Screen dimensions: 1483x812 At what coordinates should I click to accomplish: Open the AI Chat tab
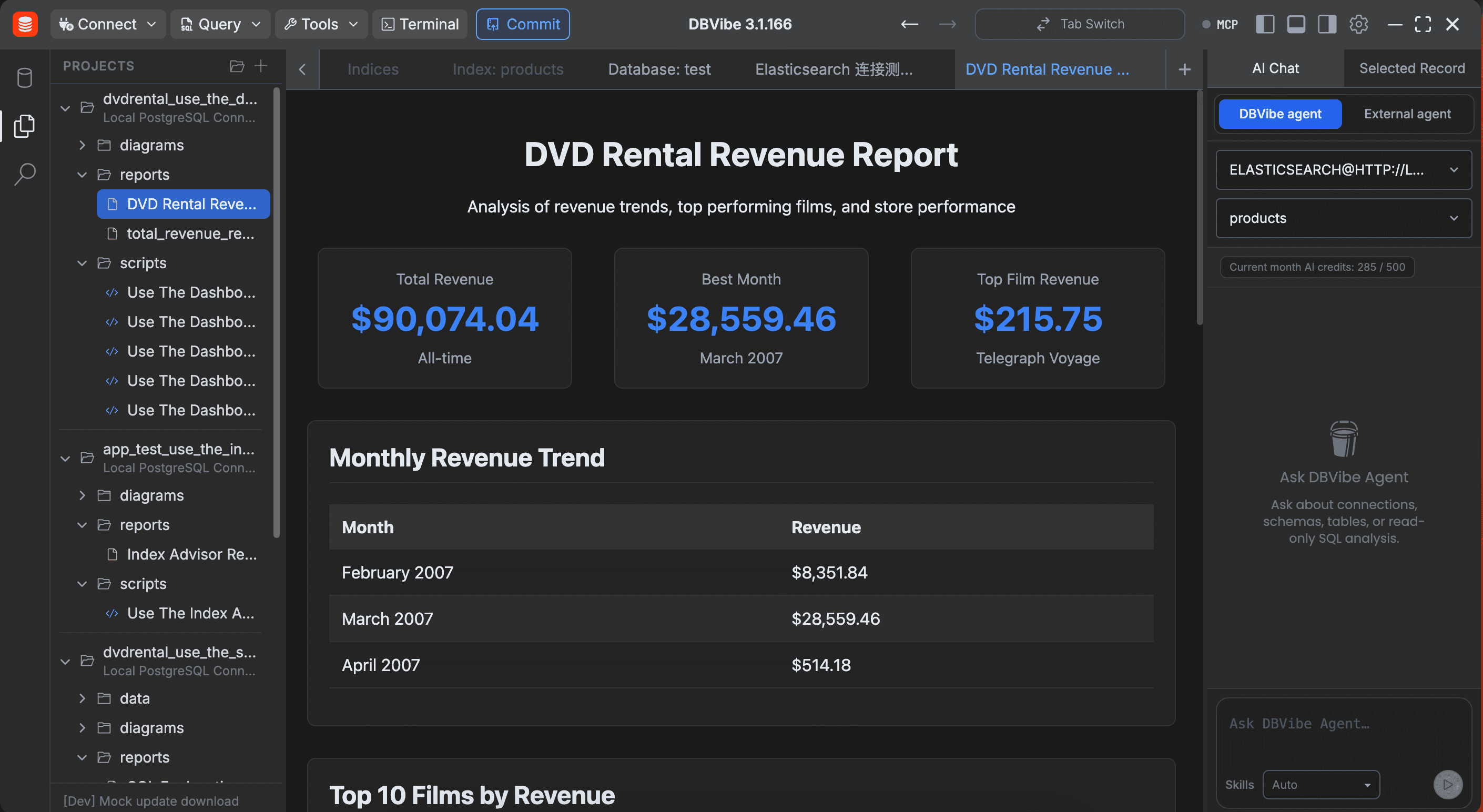click(x=1275, y=68)
